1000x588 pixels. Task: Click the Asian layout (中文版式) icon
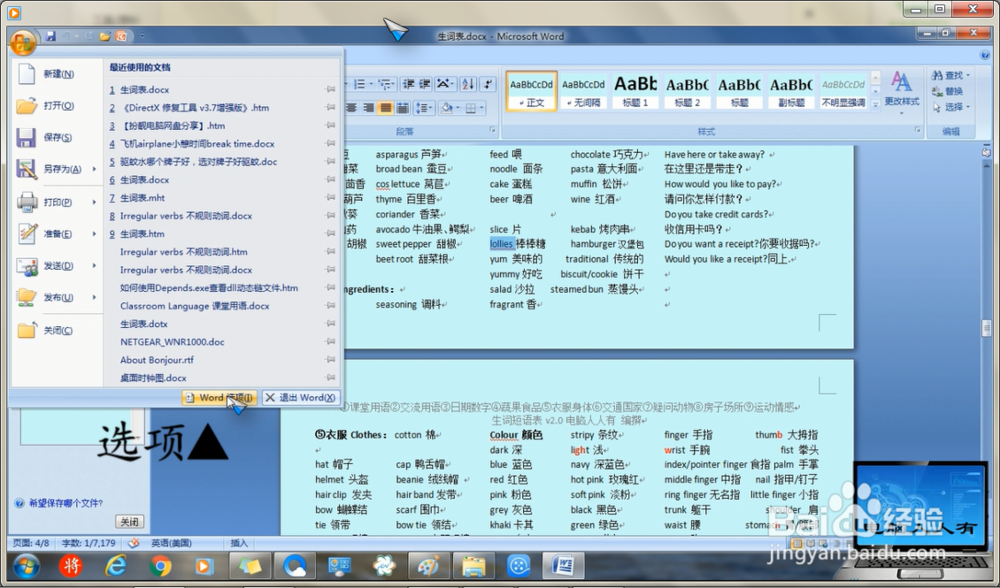point(445,84)
